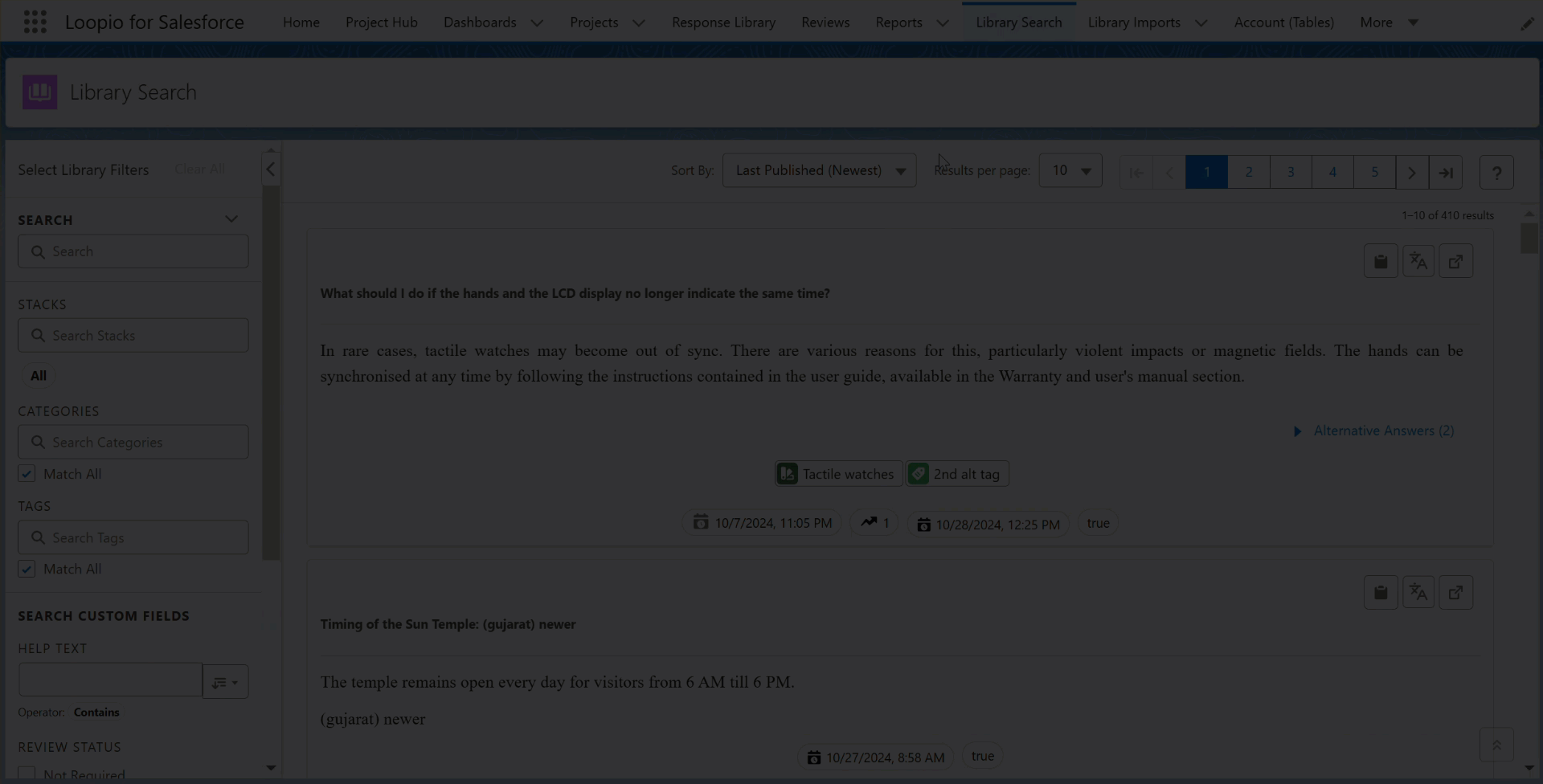This screenshot has width=1543, height=784.
Task: Jump to last page of results
Action: coord(1445,173)
